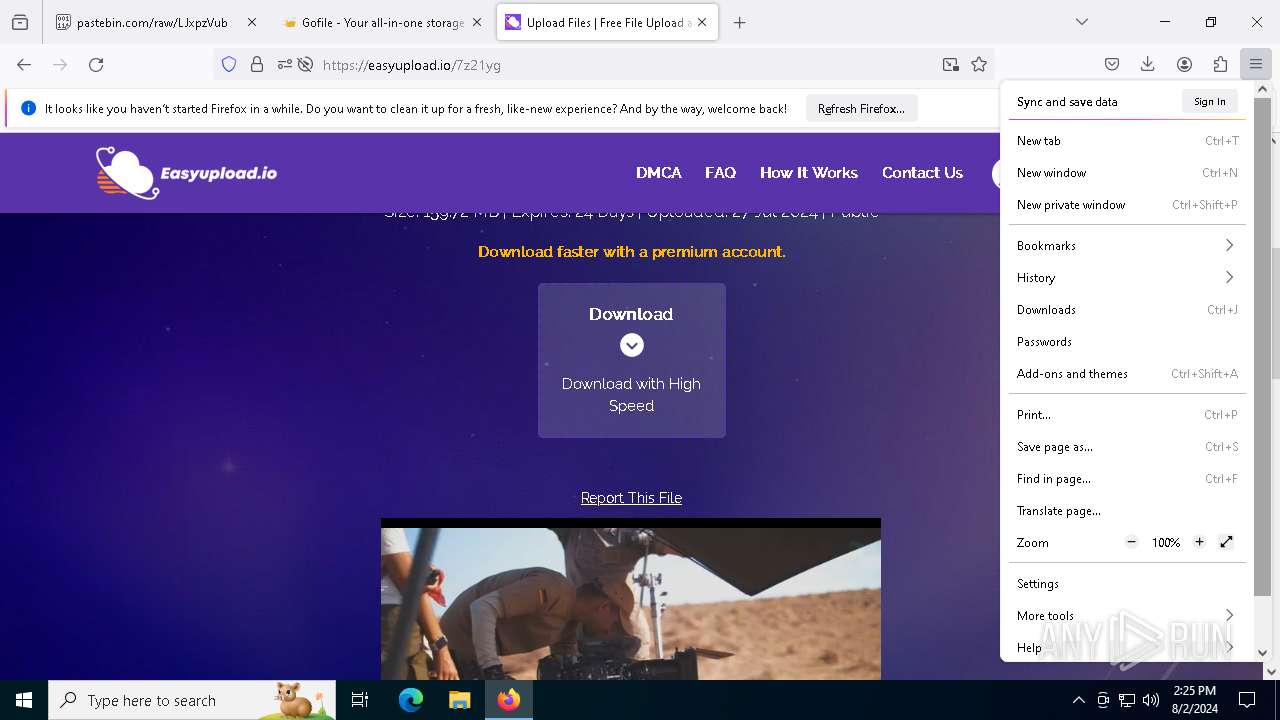Click Refresh Firefox button
Viewport: 1280px width, 720px height.
[x=861, y=108]
